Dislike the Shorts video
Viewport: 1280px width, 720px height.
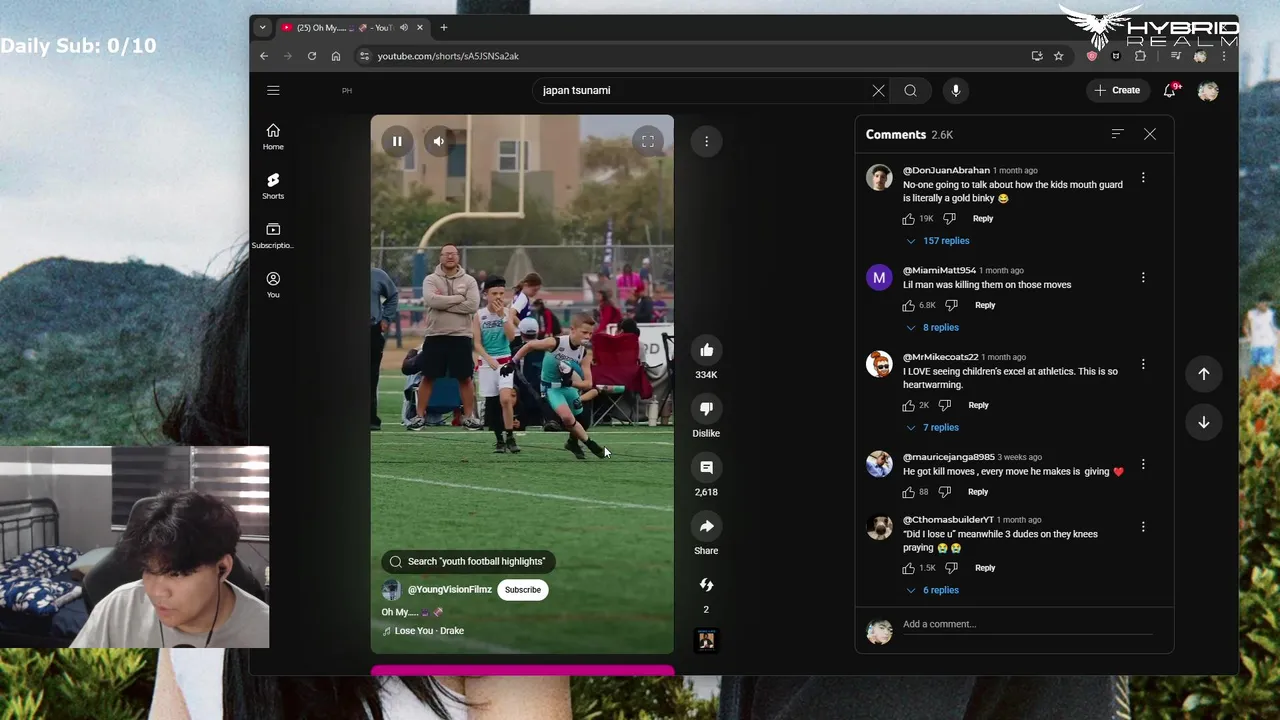(706, 408)
